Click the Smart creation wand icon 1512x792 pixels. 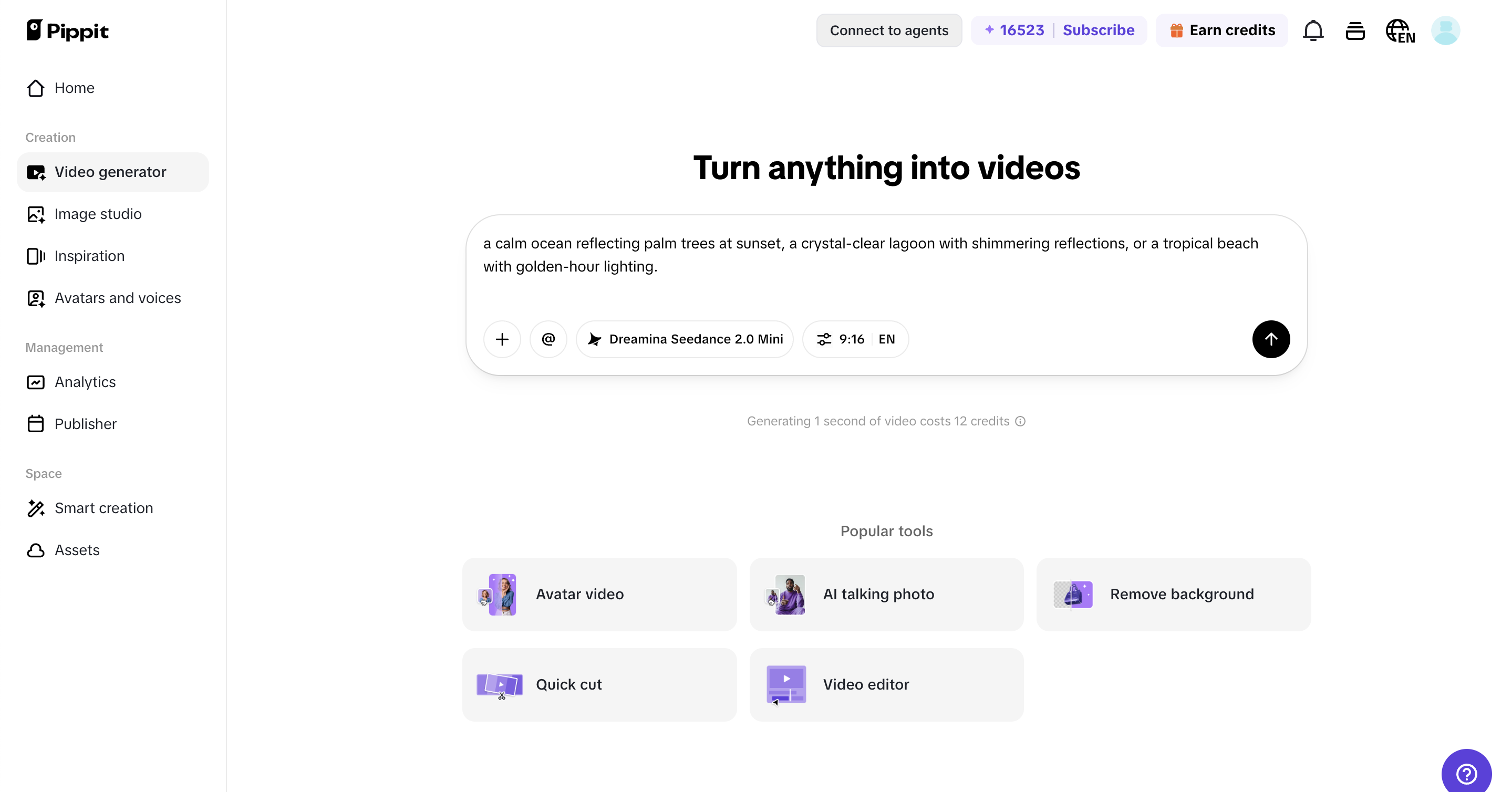(x=36, y=508)
